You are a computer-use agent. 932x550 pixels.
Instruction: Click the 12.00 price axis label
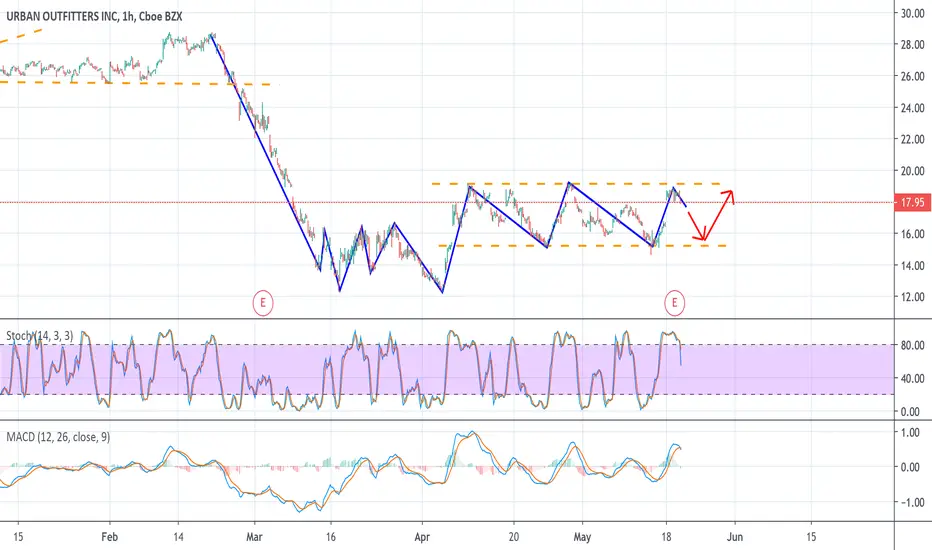pos(912,297)
